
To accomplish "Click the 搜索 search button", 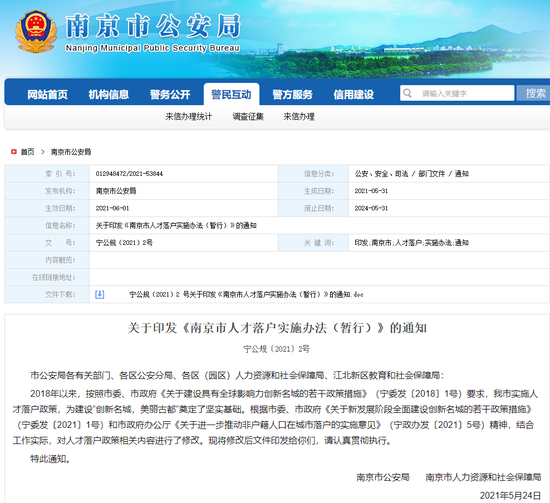I will [x=534, y=93].
